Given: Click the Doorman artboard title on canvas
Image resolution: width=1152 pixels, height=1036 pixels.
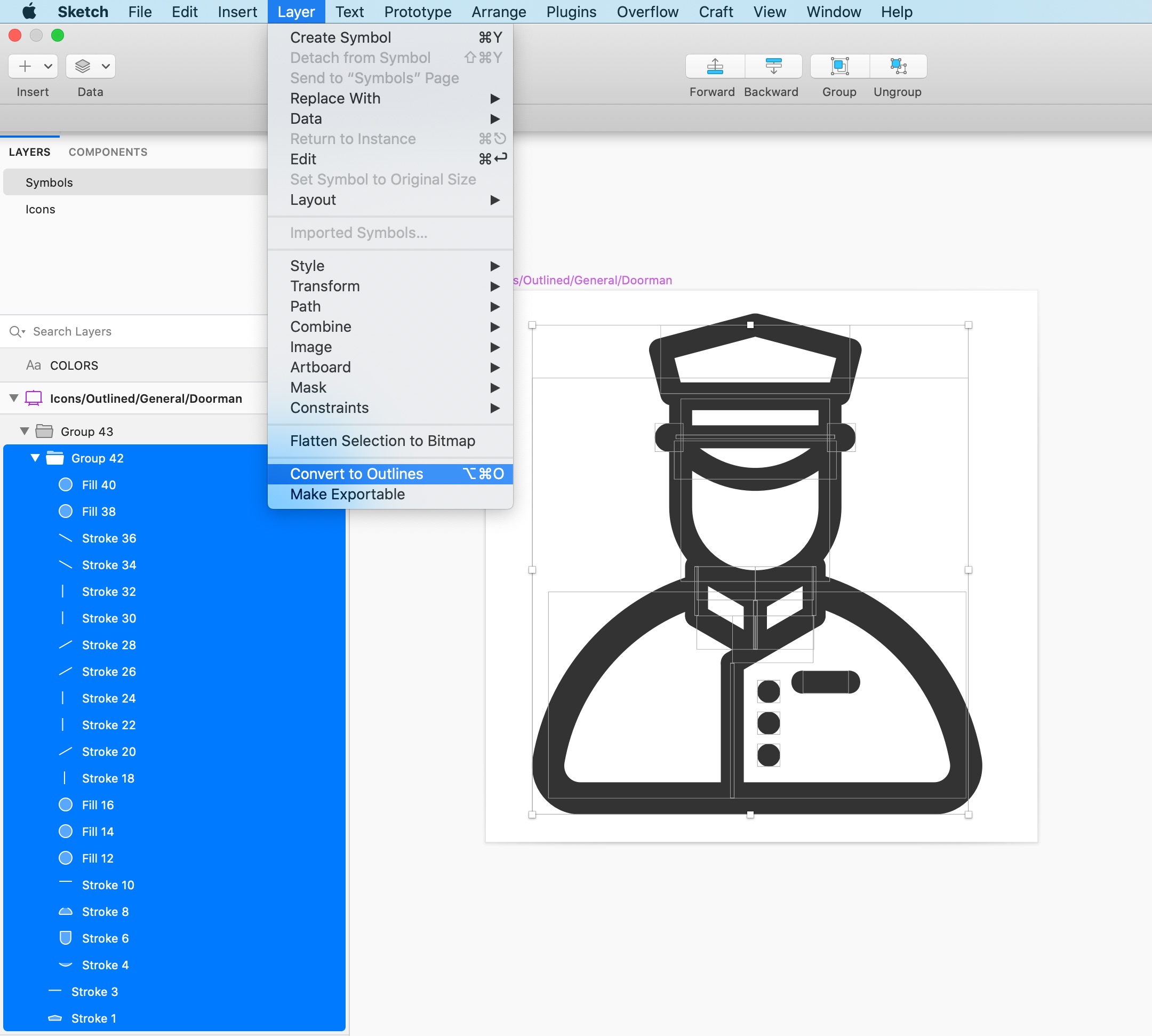Looking at the screenshot, I should (593, 280).
